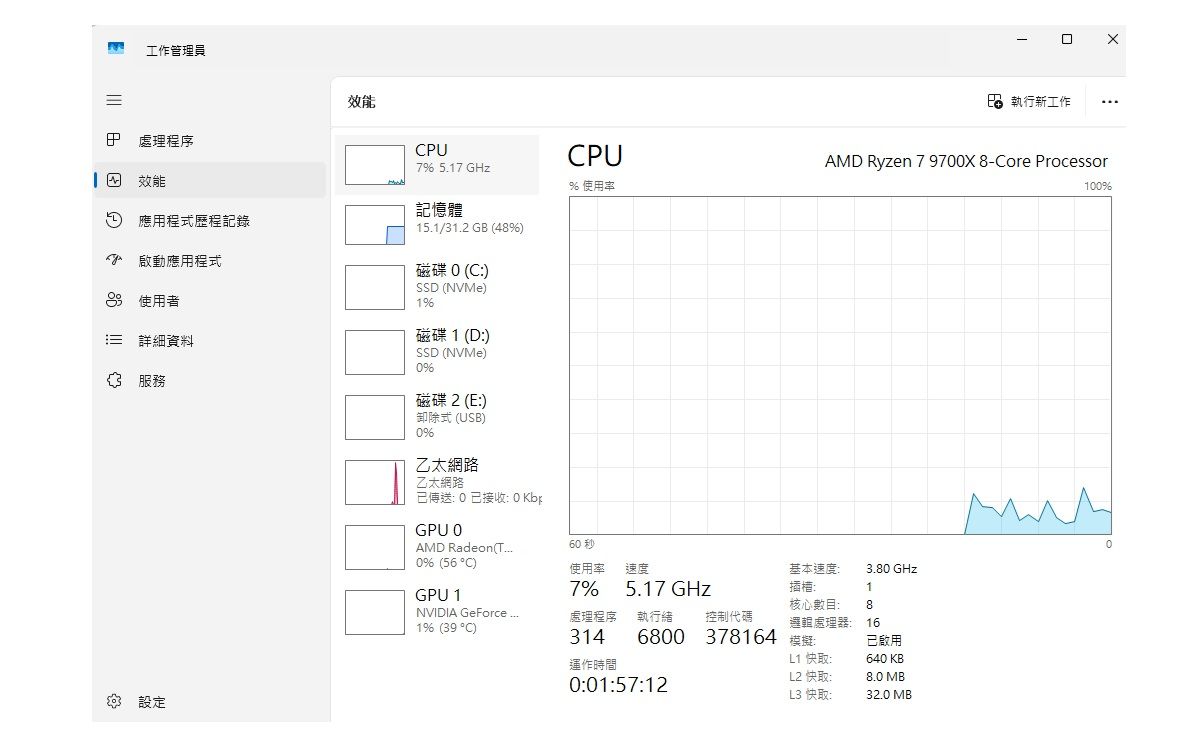This screenshot has width=1200, height=731.
Task: Toggle the hamburger navigation menu
Action: tap(114, 100)
